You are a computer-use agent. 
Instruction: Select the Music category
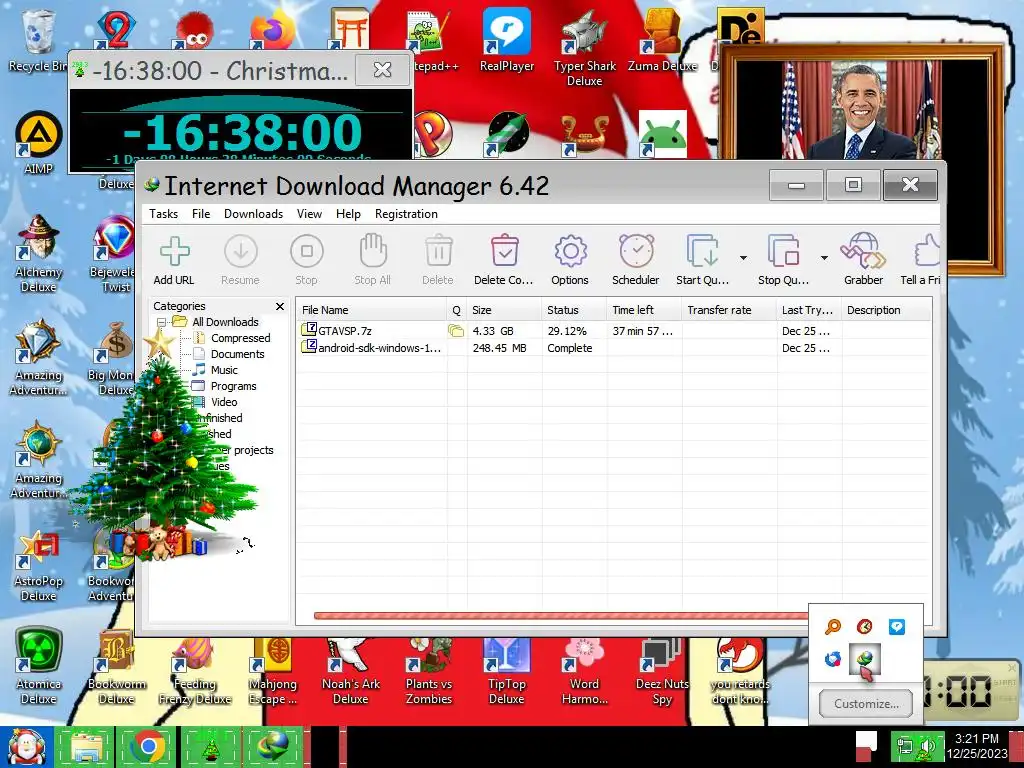(224, 370)
